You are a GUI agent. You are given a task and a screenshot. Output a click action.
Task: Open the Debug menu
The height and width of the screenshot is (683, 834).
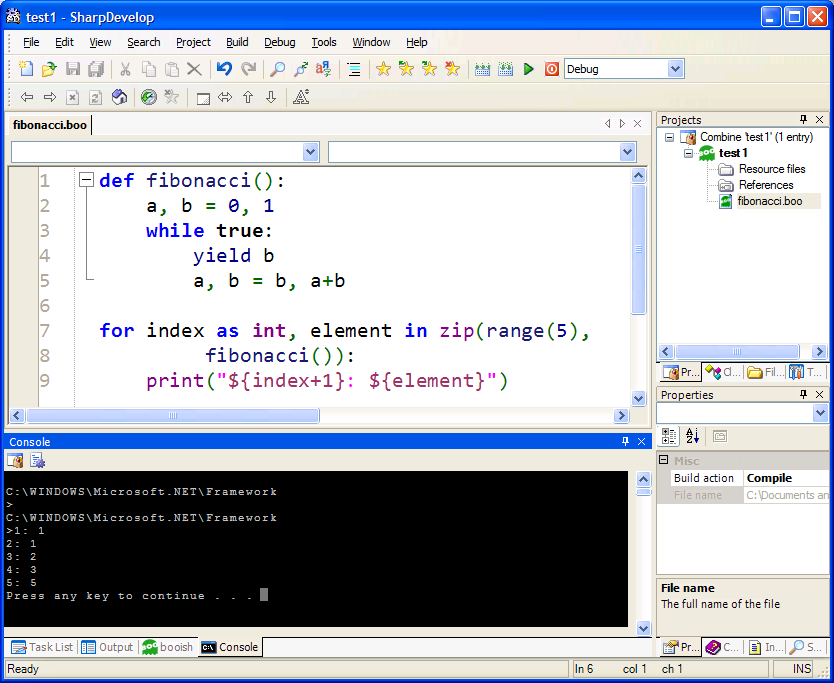tap(280, 42)
